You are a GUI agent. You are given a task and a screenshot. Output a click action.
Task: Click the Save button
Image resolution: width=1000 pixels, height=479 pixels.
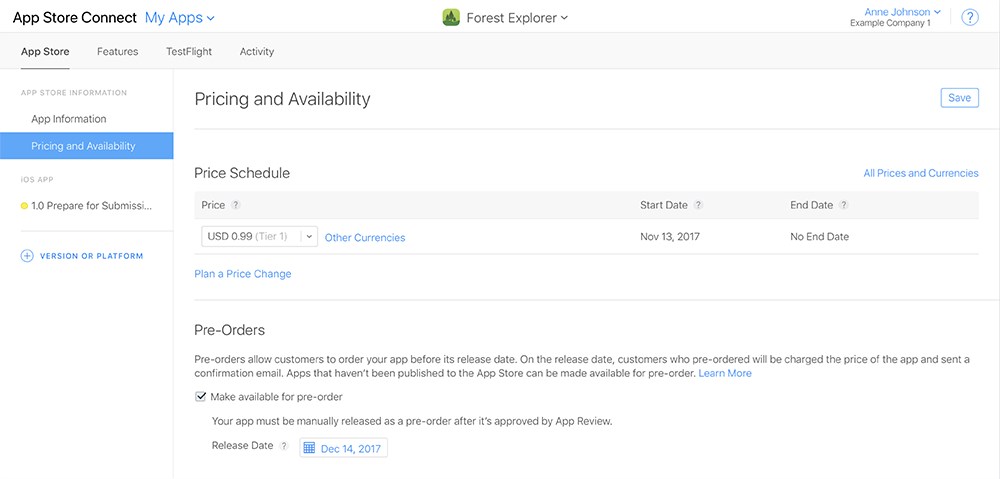[959, 98]
